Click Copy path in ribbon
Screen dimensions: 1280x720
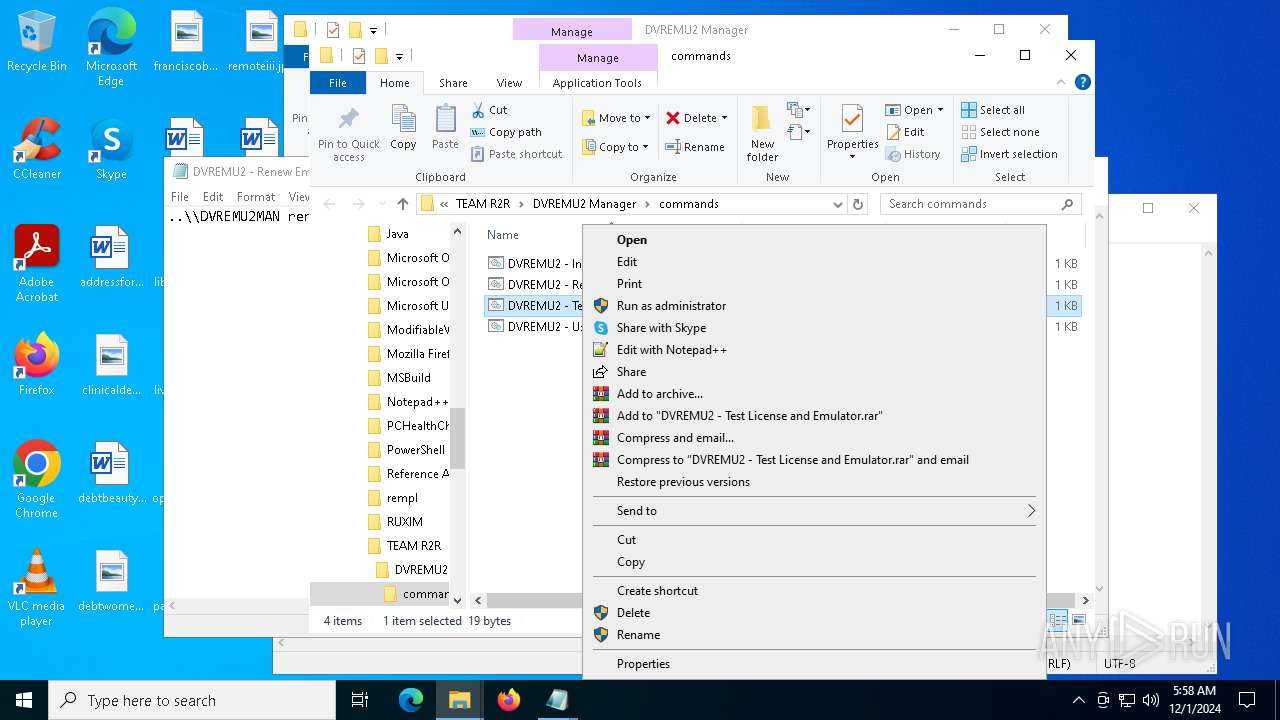click(x=505, y=132)
